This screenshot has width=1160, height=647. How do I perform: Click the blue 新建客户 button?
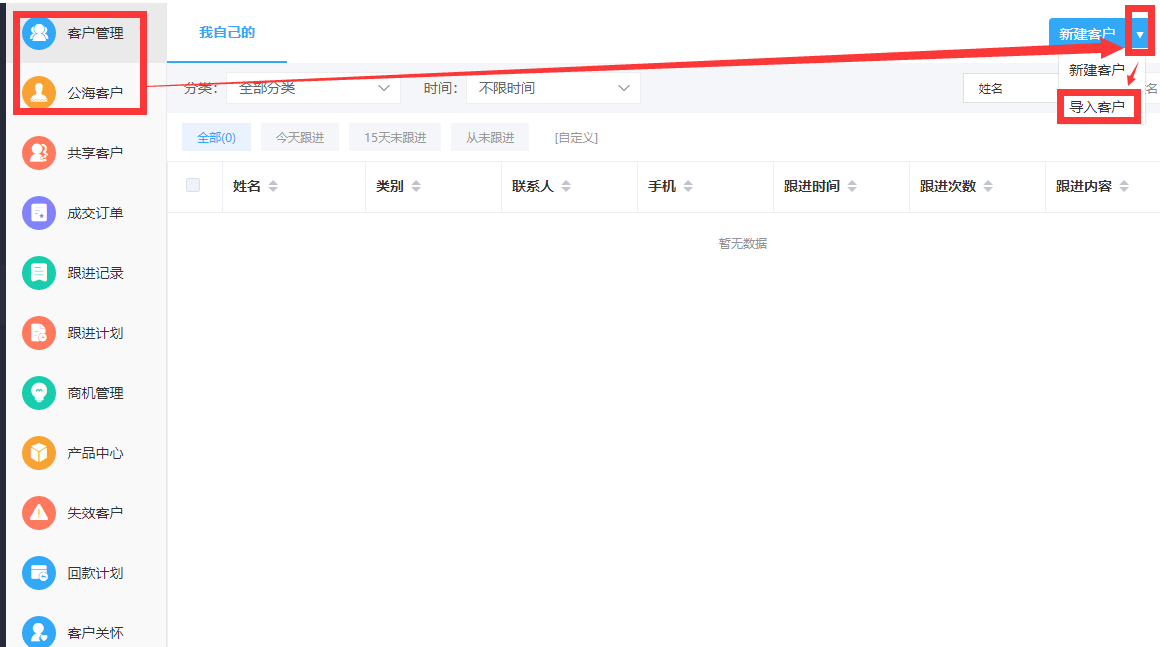pos(1088,34)
